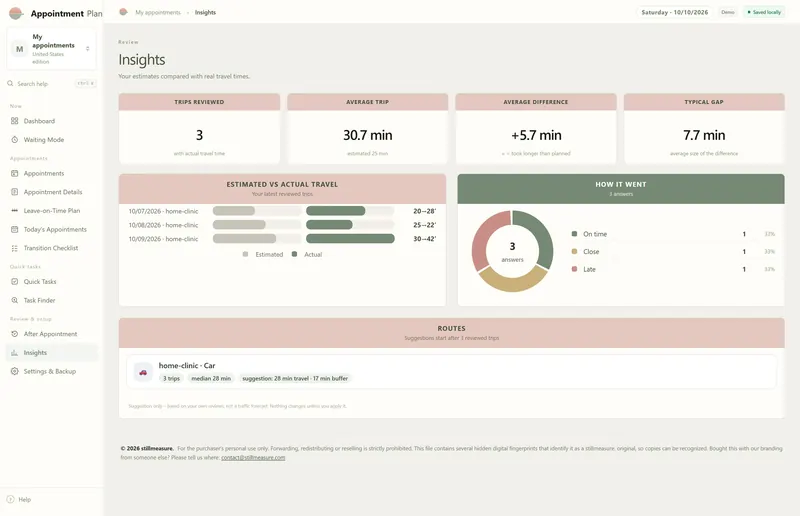This screenshot has width=800, height=516.
Task: Open the Appointment Details icon
Action: tap(14, 192)
